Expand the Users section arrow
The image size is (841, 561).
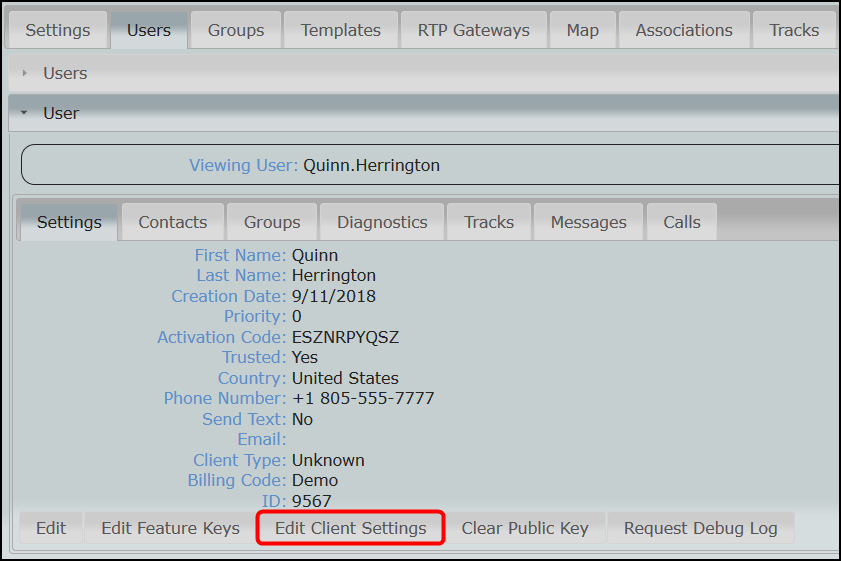pos(25,74)
